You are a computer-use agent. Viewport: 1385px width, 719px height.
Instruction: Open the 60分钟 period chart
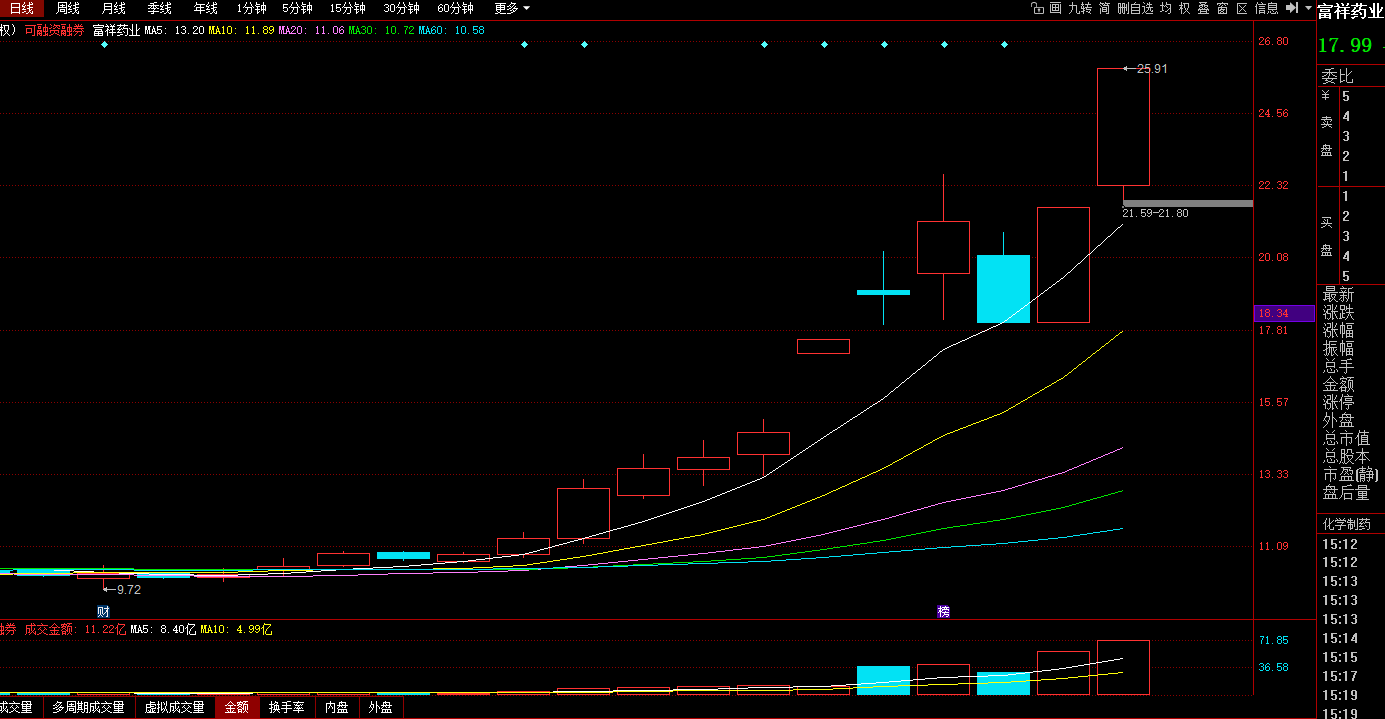point(455,8)
